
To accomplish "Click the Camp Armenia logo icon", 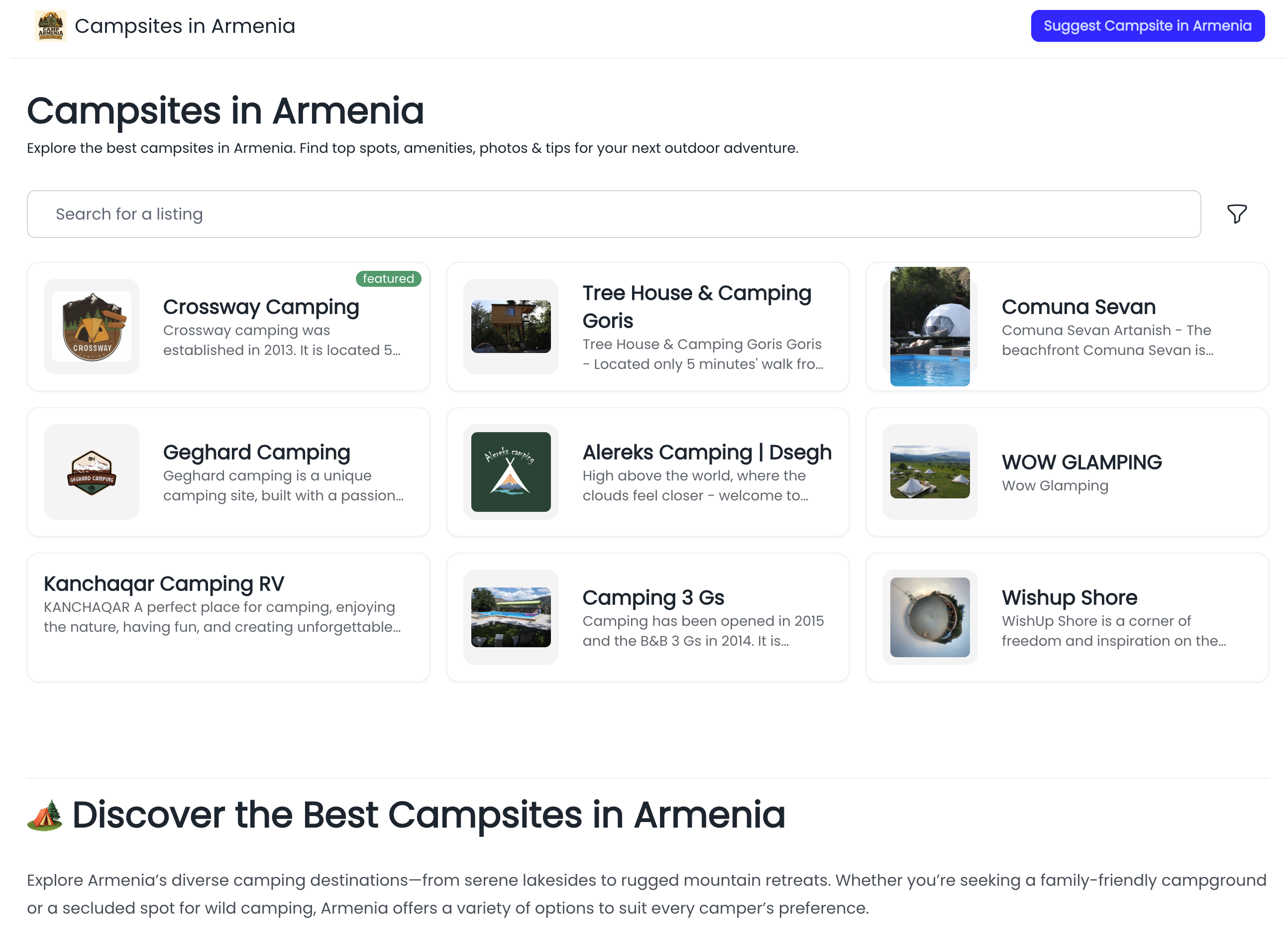I will 50,26.
